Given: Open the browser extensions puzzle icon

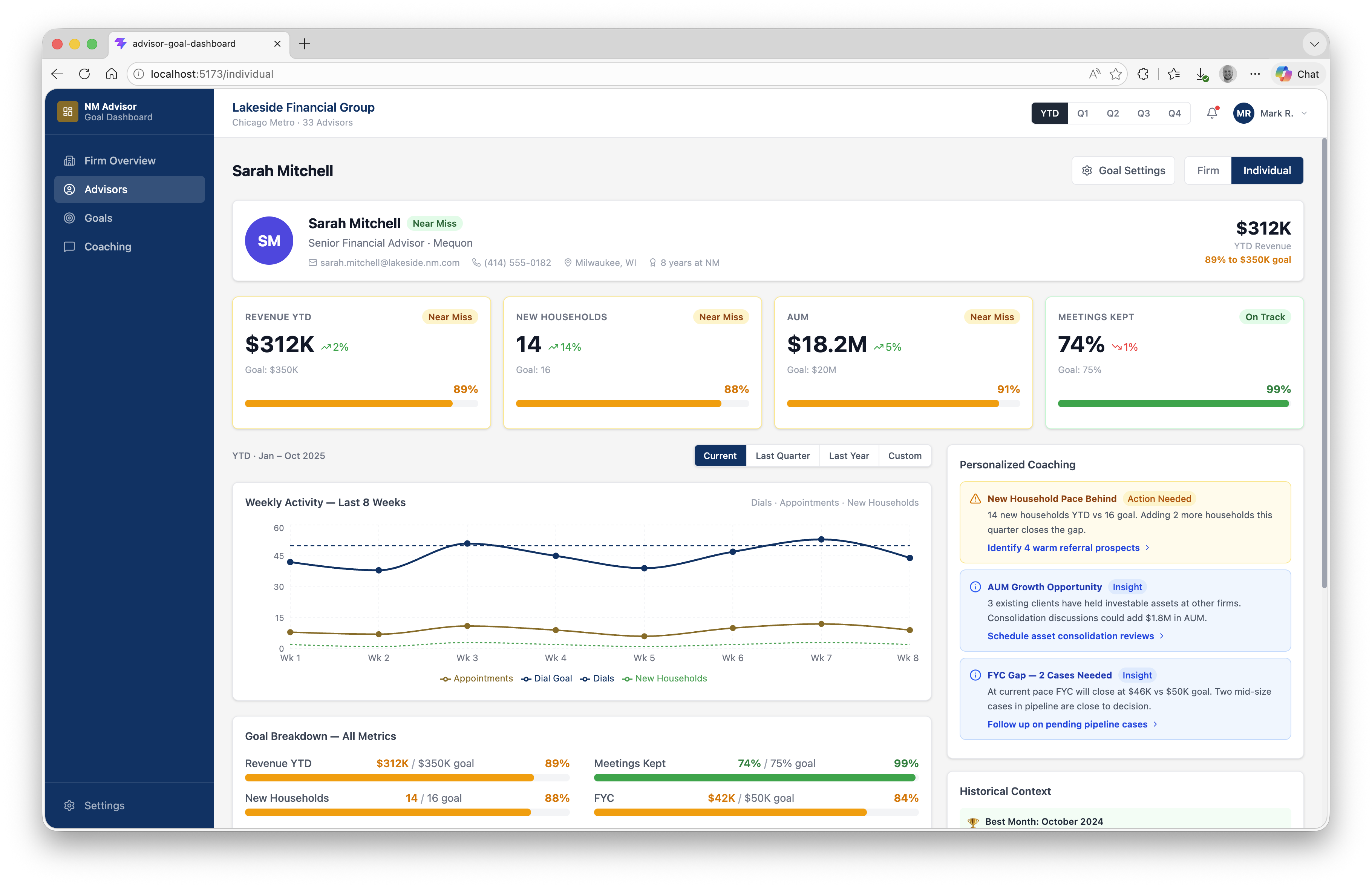Looking at the screenshot, I should pos(1143,74).
